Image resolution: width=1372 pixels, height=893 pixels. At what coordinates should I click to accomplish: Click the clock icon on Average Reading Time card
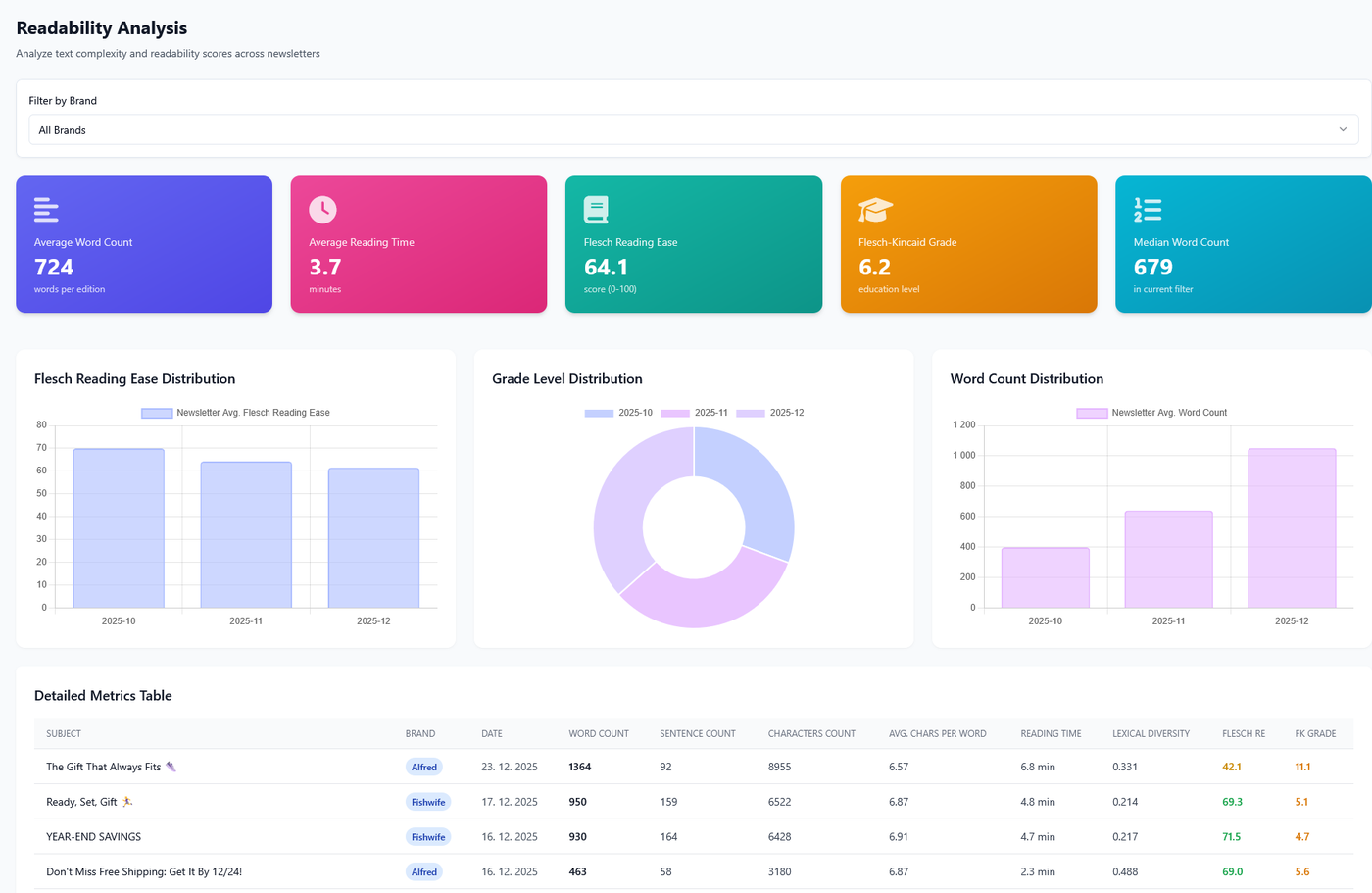(x=322, y=210)
